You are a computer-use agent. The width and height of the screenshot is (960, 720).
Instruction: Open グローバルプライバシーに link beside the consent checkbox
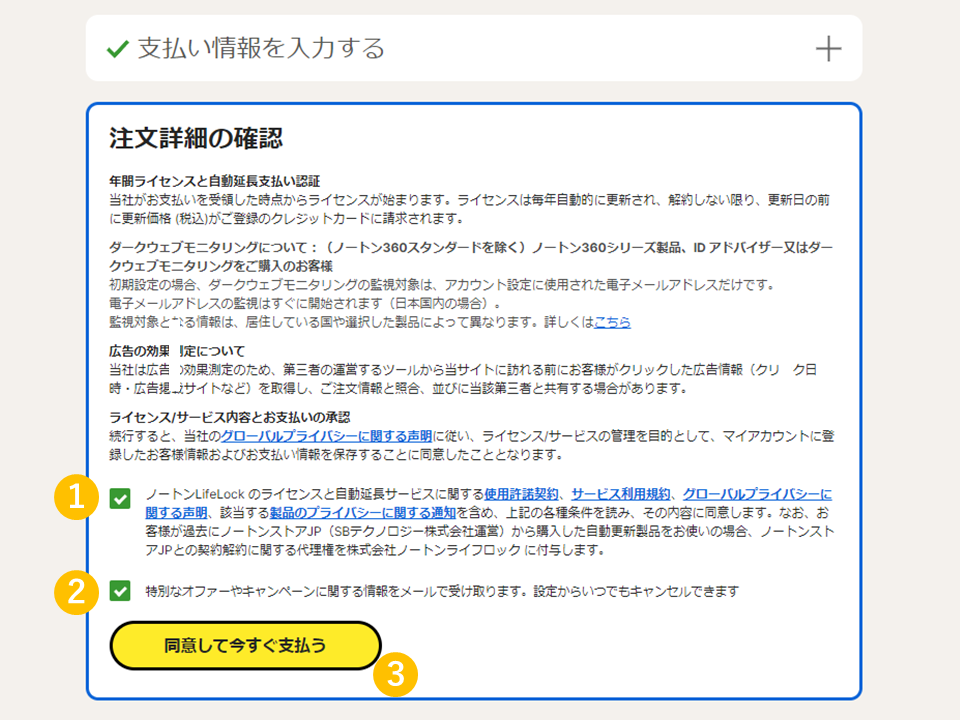[757, 494]
